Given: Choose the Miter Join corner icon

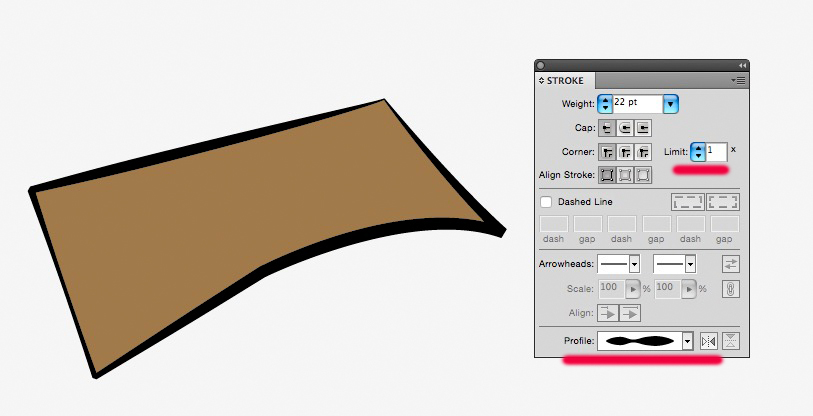Looking at the screenshot, I should pos(607,152).
